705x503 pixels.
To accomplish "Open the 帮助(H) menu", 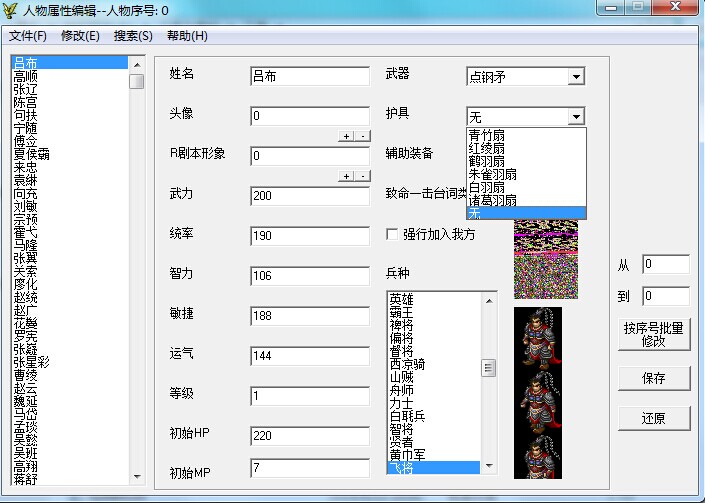I will [x=187, y=36].
